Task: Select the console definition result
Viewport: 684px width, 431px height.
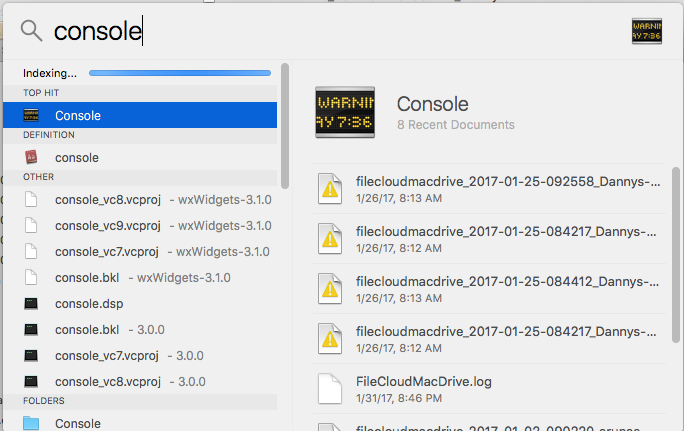Action: coord(77,157)
